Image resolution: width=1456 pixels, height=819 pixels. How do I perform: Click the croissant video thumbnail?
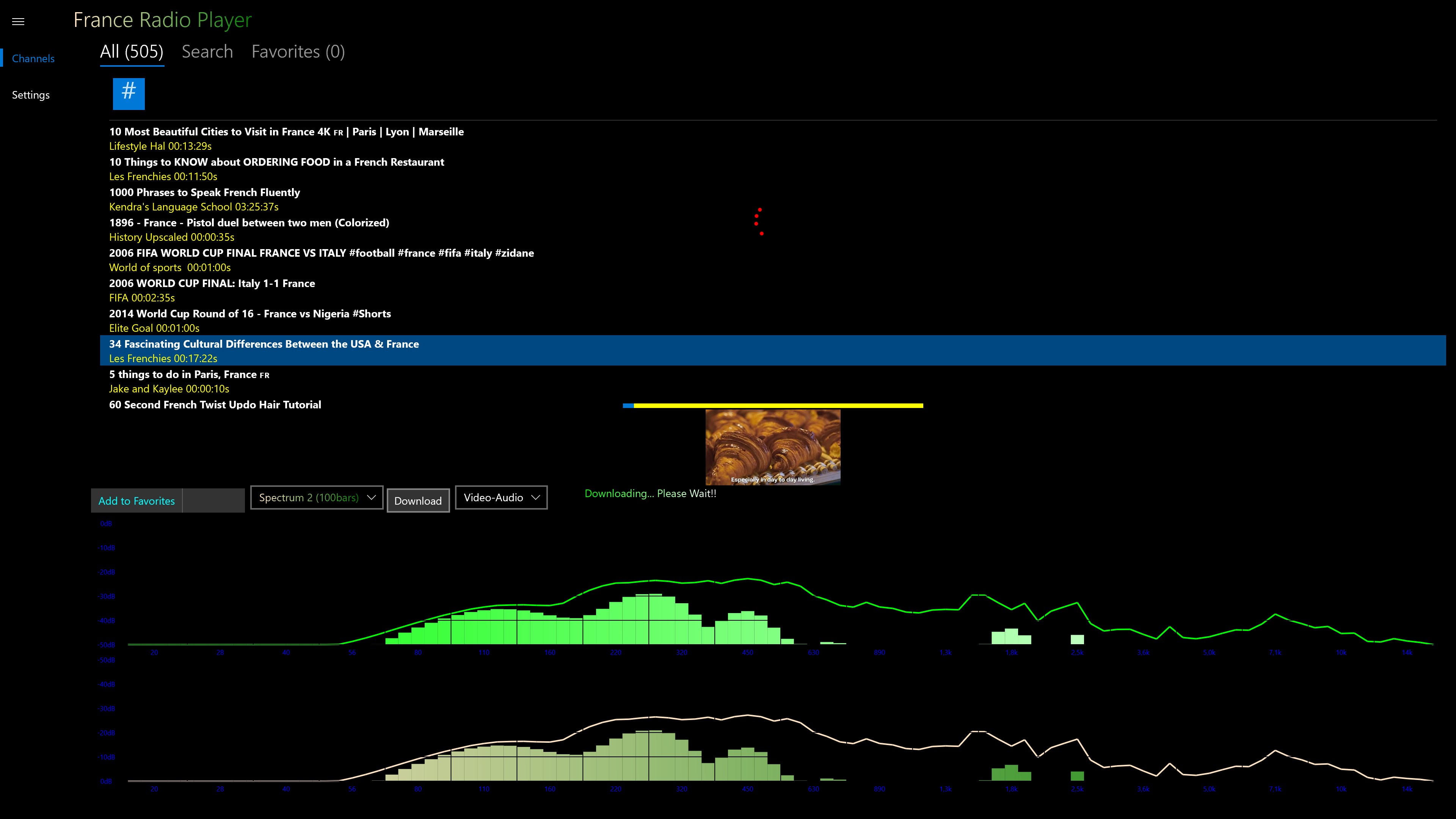coord(773,447)
